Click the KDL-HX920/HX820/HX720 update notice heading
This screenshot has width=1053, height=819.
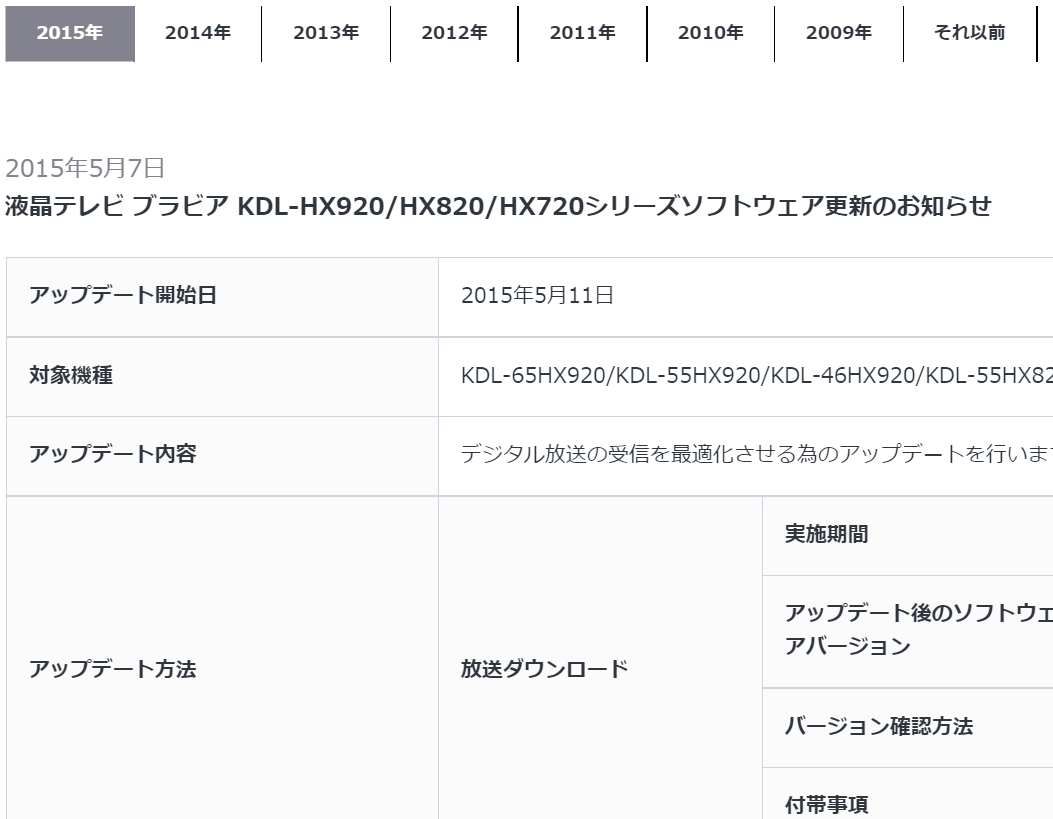(498, 206)
